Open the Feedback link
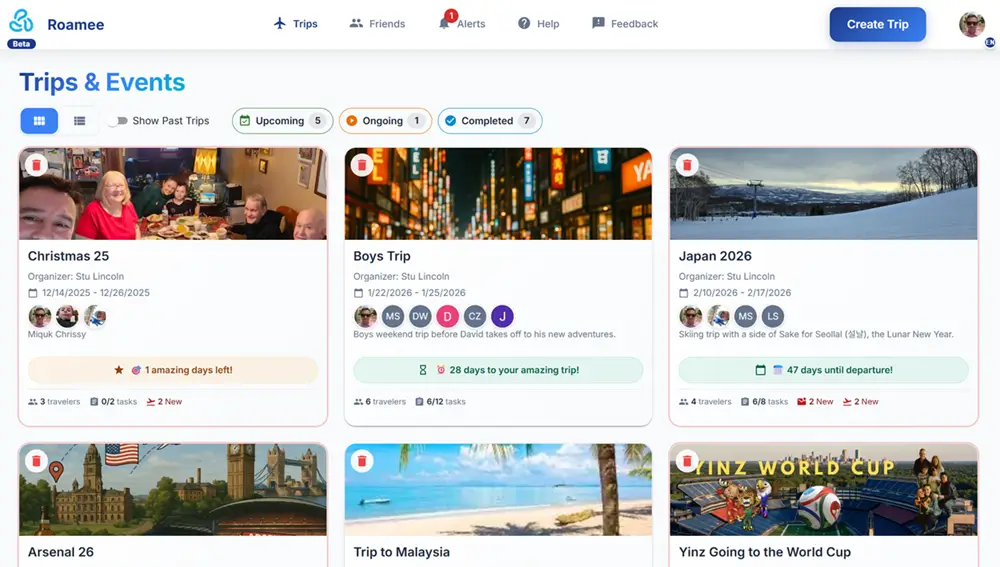The height and width of the screenshot is (567, 1000). click(625, 24)
